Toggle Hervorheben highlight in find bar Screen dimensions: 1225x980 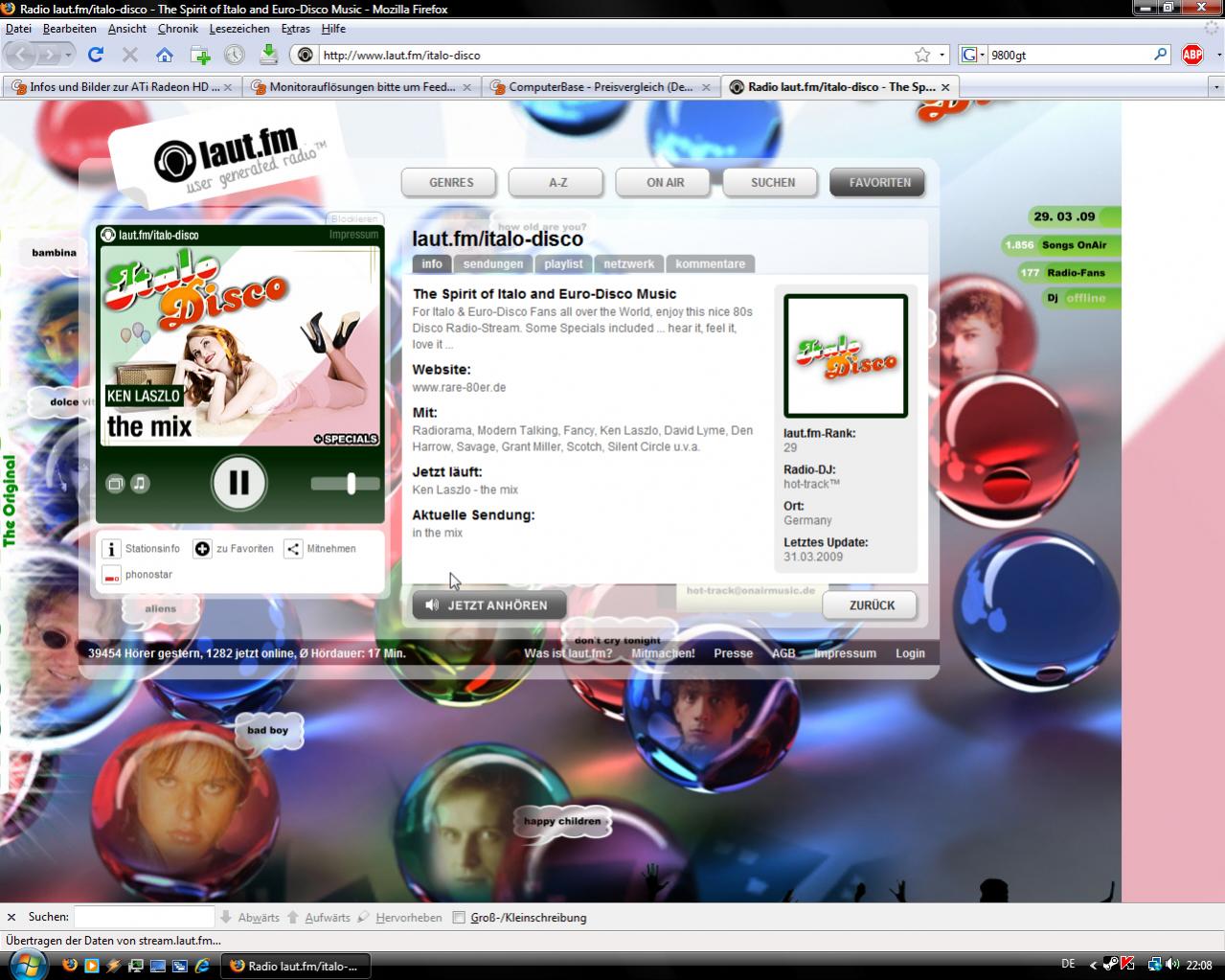(x=399, y=917)
